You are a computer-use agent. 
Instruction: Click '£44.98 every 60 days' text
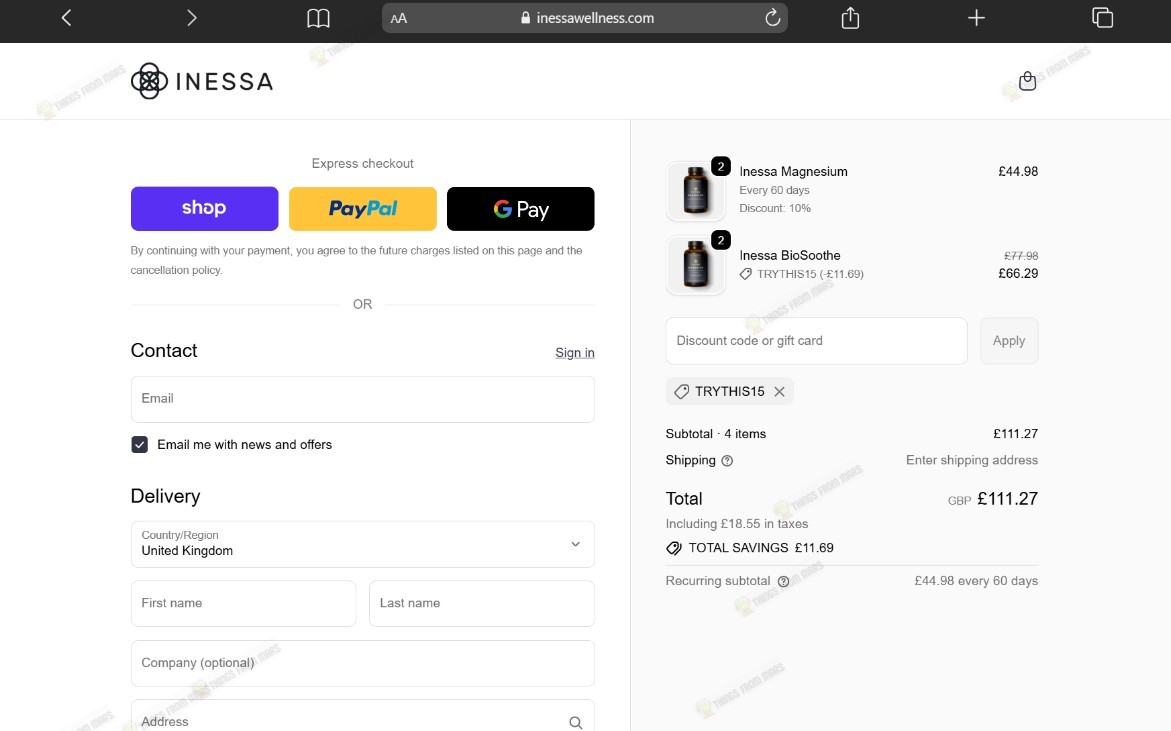point(976,581)
